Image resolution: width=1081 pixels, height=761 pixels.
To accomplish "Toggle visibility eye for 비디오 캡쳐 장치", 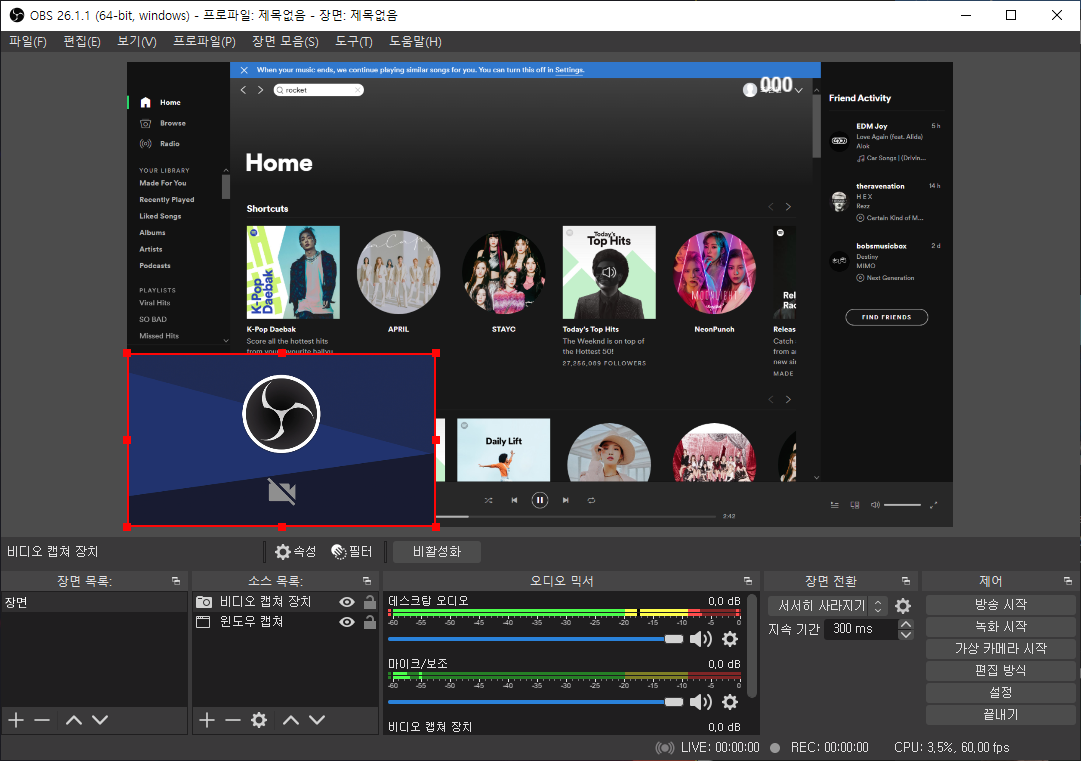I will click(347, 602).
